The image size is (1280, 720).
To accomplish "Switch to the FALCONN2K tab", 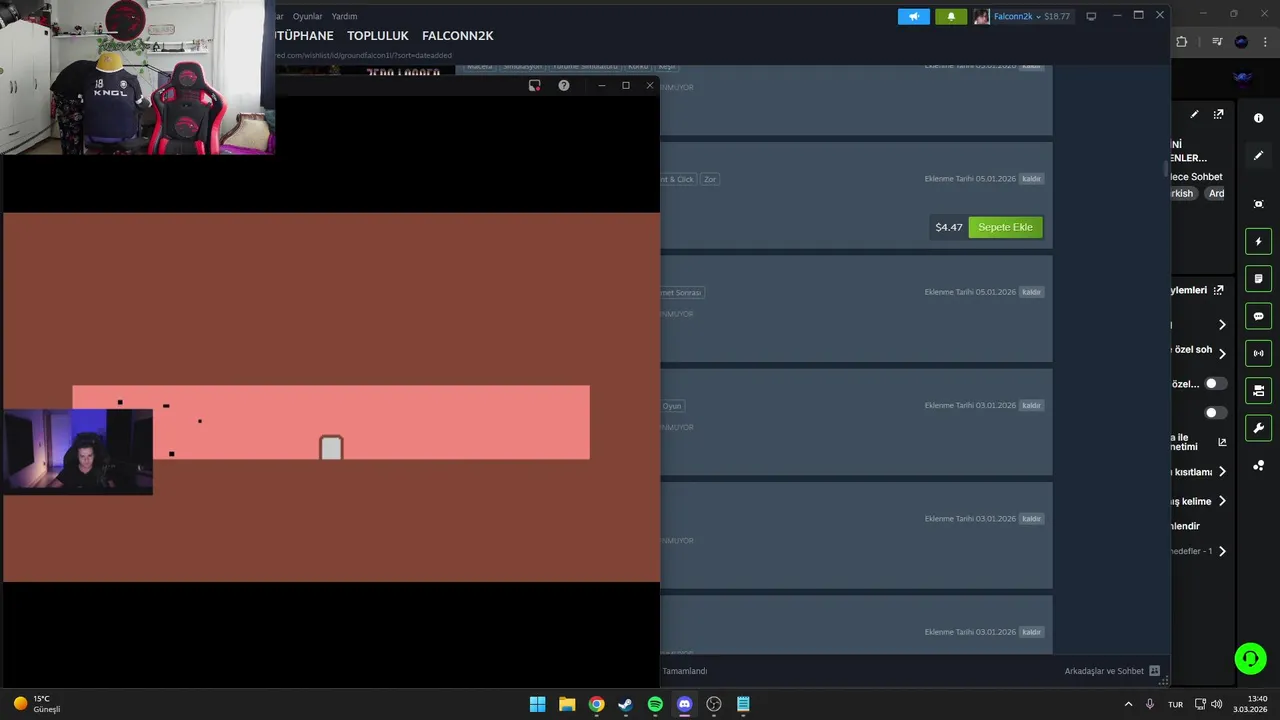I will coord(458,36).
